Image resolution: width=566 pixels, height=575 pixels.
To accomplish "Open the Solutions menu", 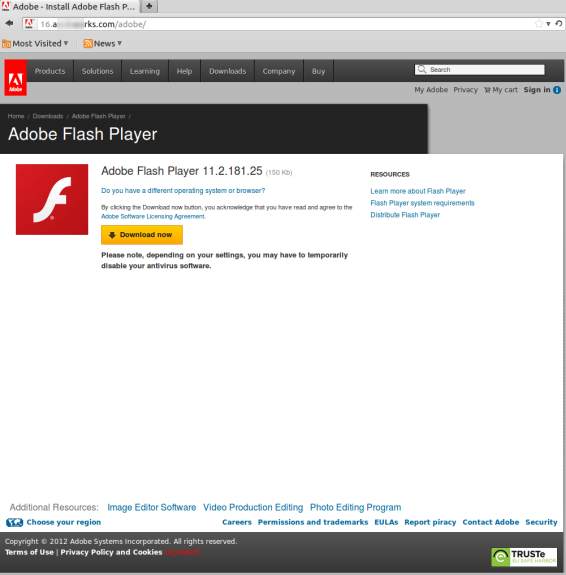I will (97, 71).
